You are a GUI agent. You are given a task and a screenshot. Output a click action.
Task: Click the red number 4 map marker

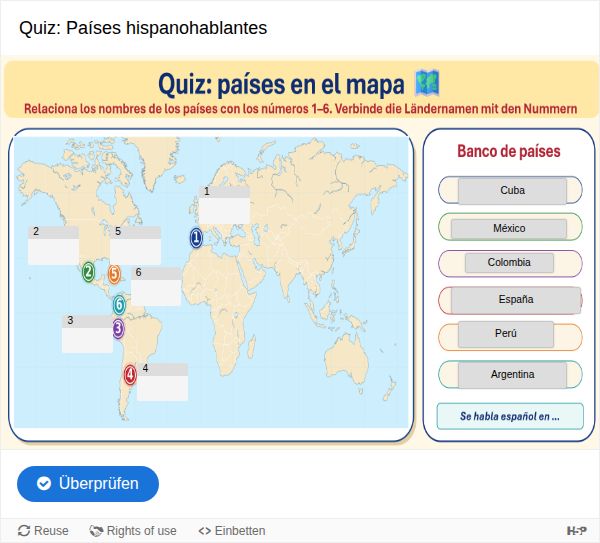[x=130, y=375]
